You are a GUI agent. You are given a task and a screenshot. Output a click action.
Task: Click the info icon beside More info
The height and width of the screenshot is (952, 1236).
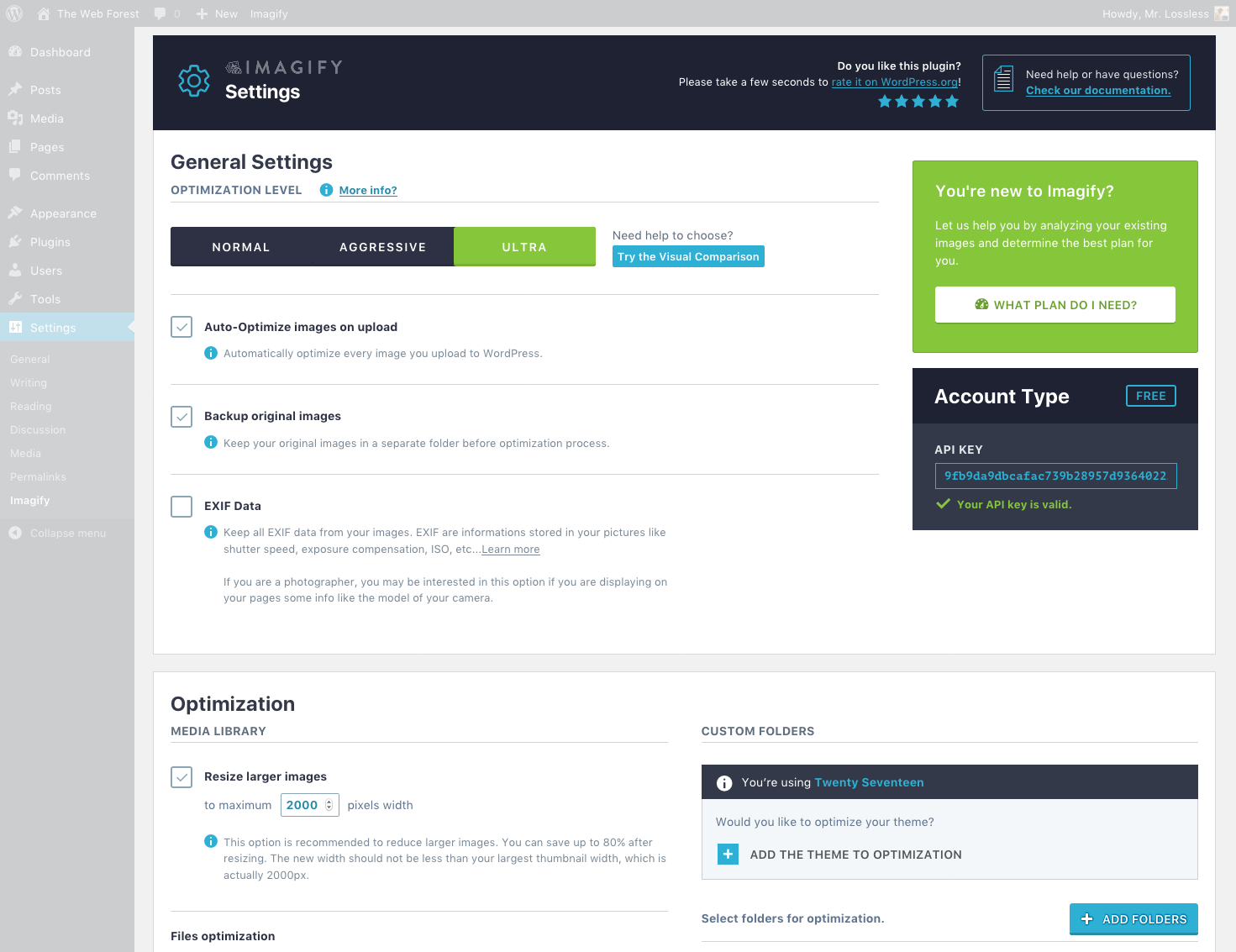coord(326,190)
